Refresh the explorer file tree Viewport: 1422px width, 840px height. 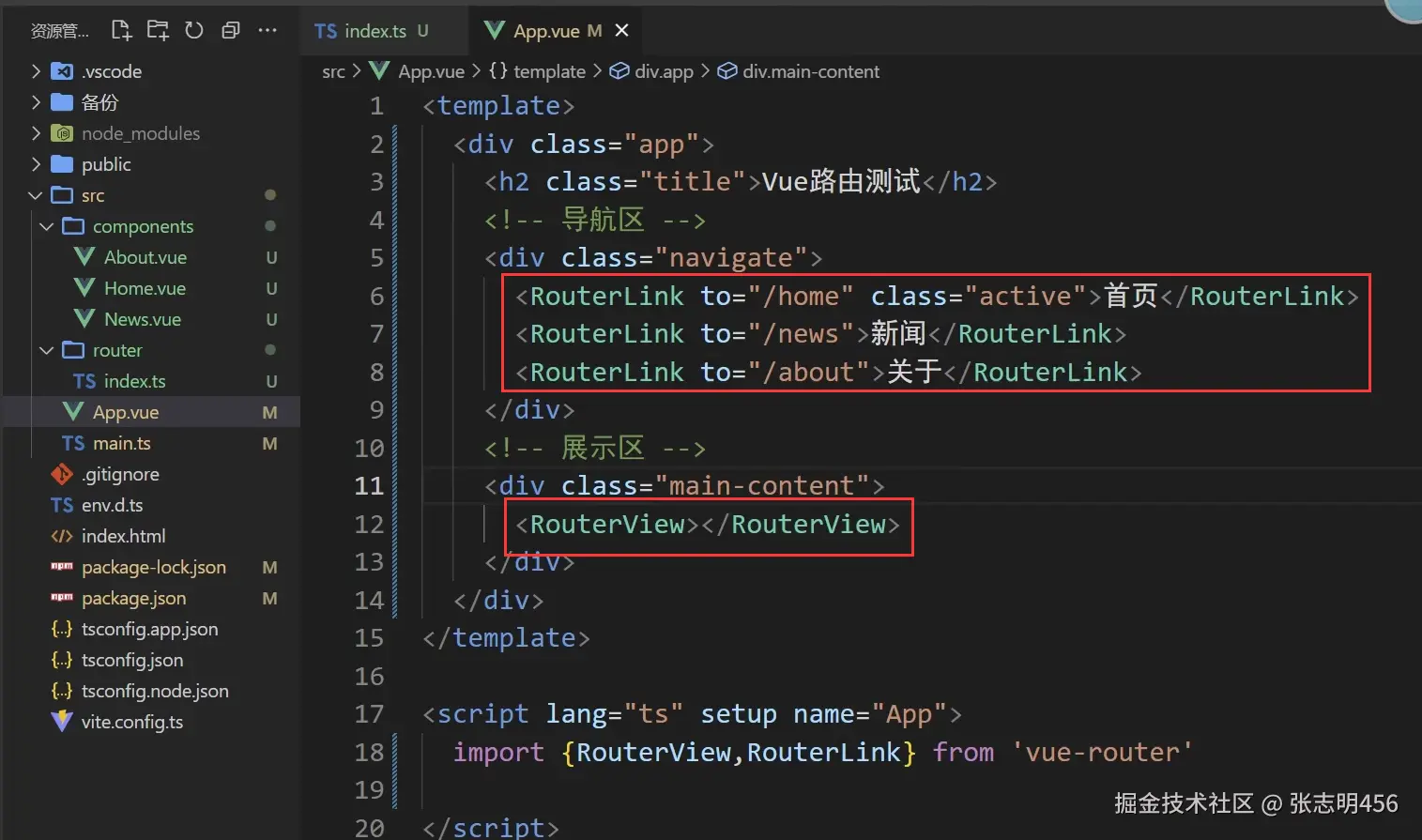tap(194, 30)
